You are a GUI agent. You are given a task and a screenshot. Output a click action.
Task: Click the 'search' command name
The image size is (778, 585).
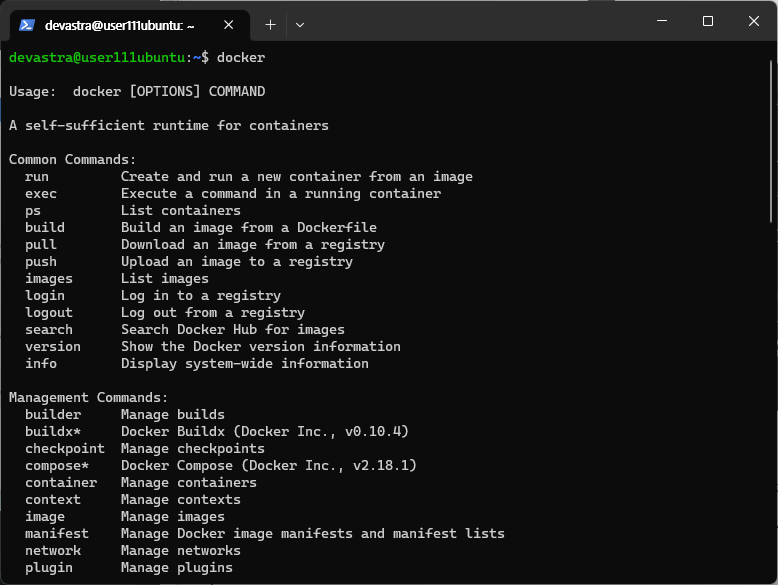tap(49, 329)
